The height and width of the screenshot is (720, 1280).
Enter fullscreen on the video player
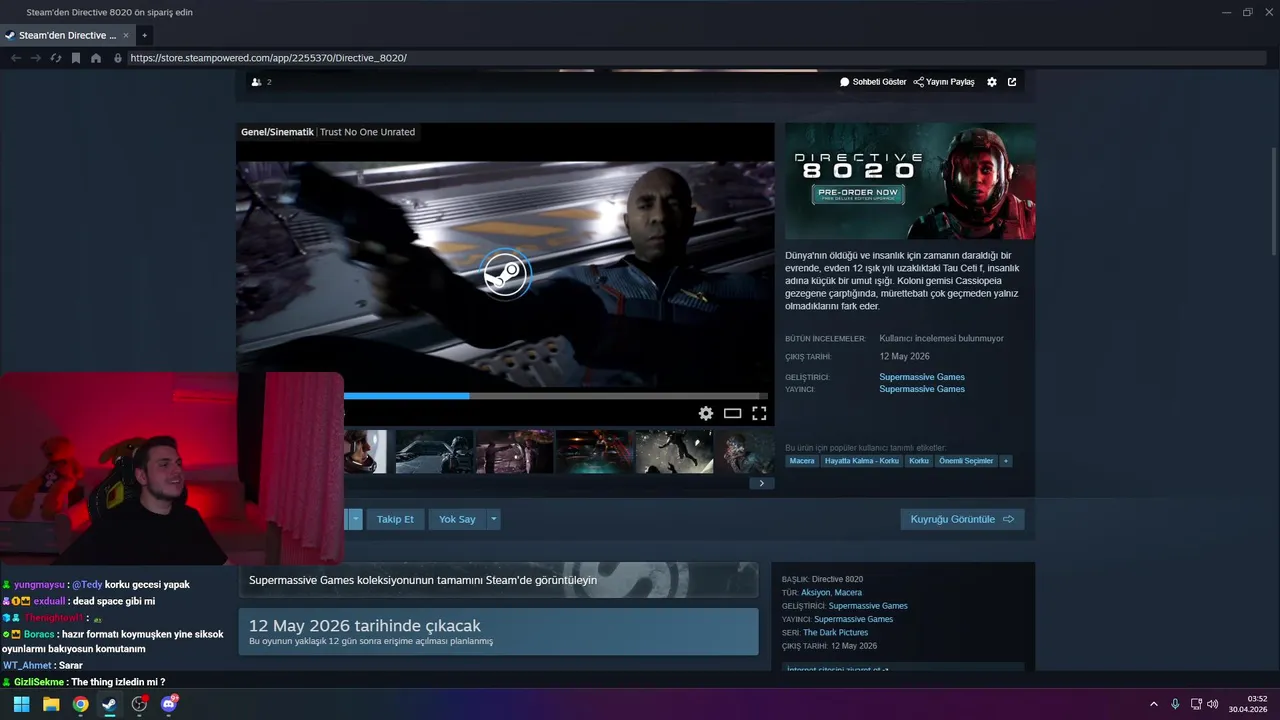[x=759, y=413]
